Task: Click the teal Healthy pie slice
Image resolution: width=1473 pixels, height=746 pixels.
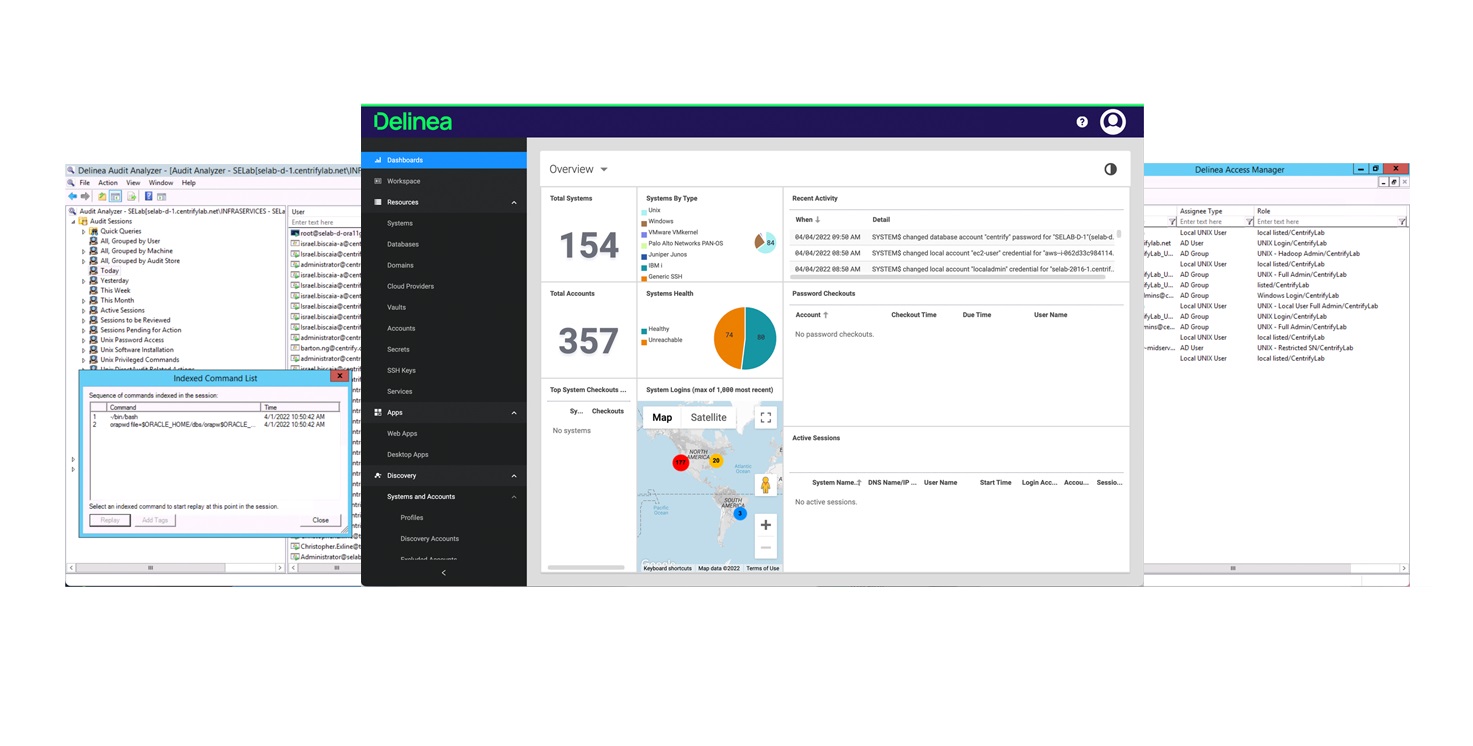Action: [x=761, y=338]
